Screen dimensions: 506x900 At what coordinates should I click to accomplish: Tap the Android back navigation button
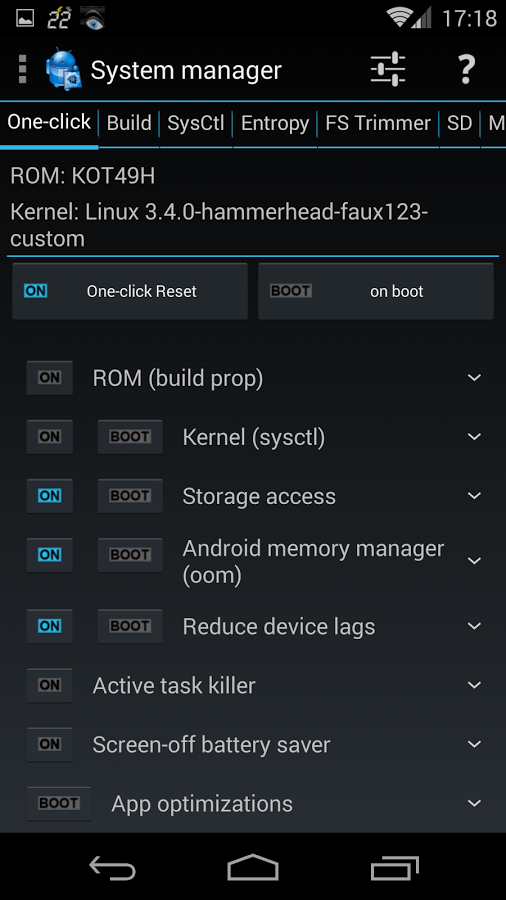(x=112, y=867)
